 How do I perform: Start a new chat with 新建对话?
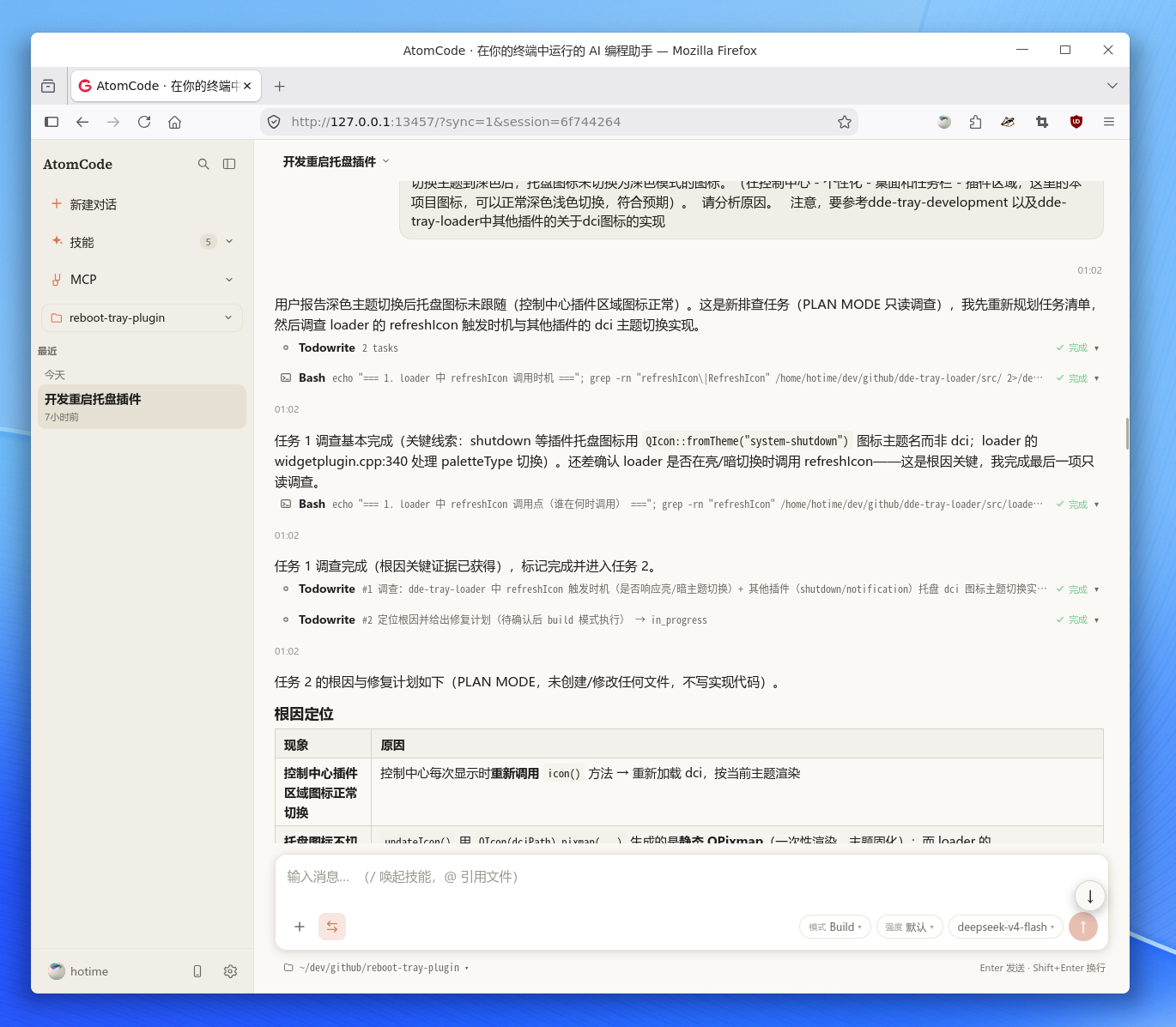142,204
